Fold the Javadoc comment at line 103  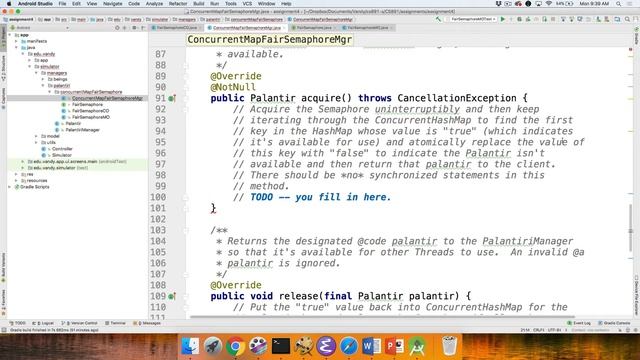pos(185,230)
